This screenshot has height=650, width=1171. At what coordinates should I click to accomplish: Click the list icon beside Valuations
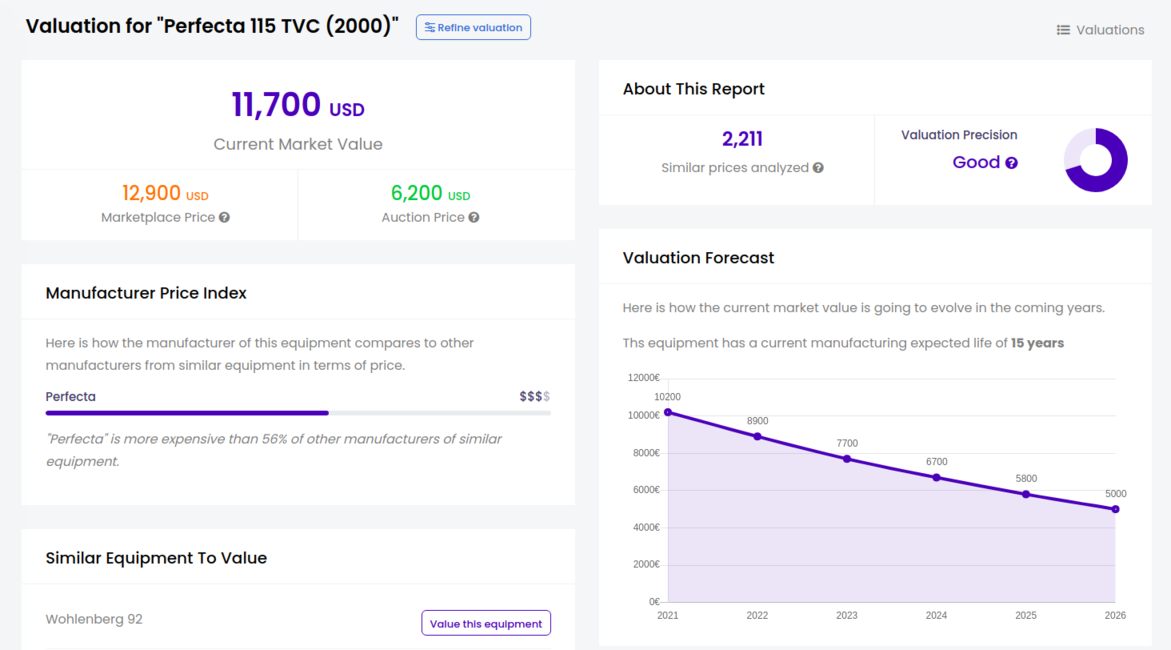pyautogui.click(x=1063, y=30)
